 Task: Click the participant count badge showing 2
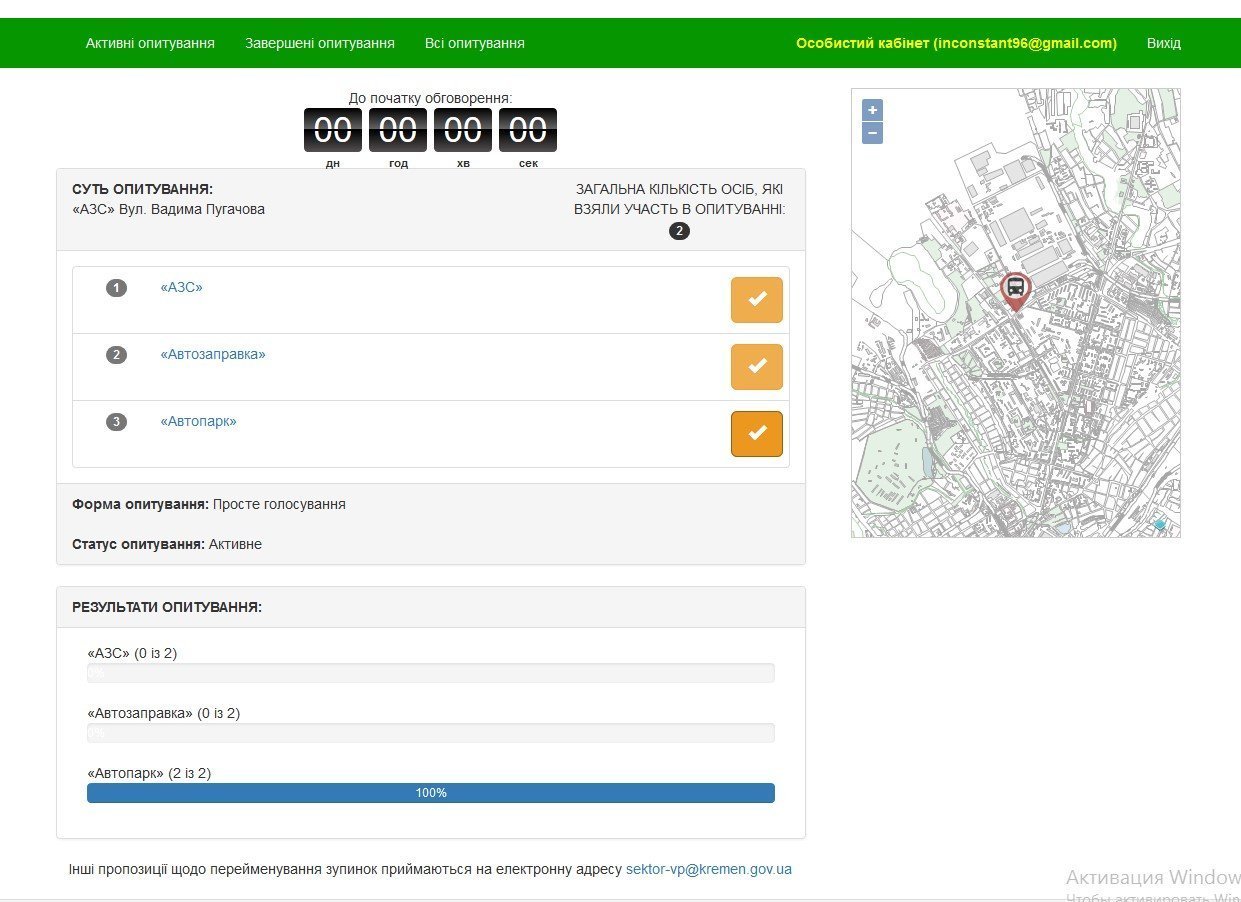point(679,231)
